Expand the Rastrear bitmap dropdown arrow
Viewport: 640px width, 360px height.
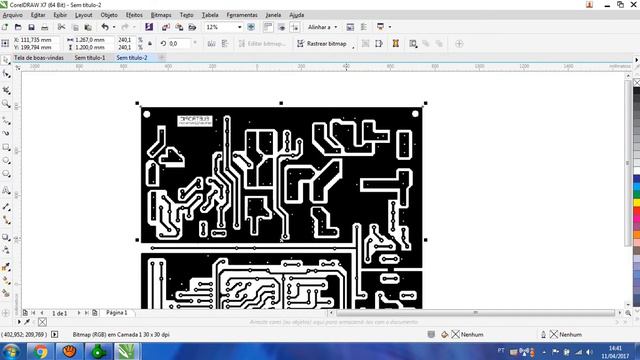pos(353,48)
